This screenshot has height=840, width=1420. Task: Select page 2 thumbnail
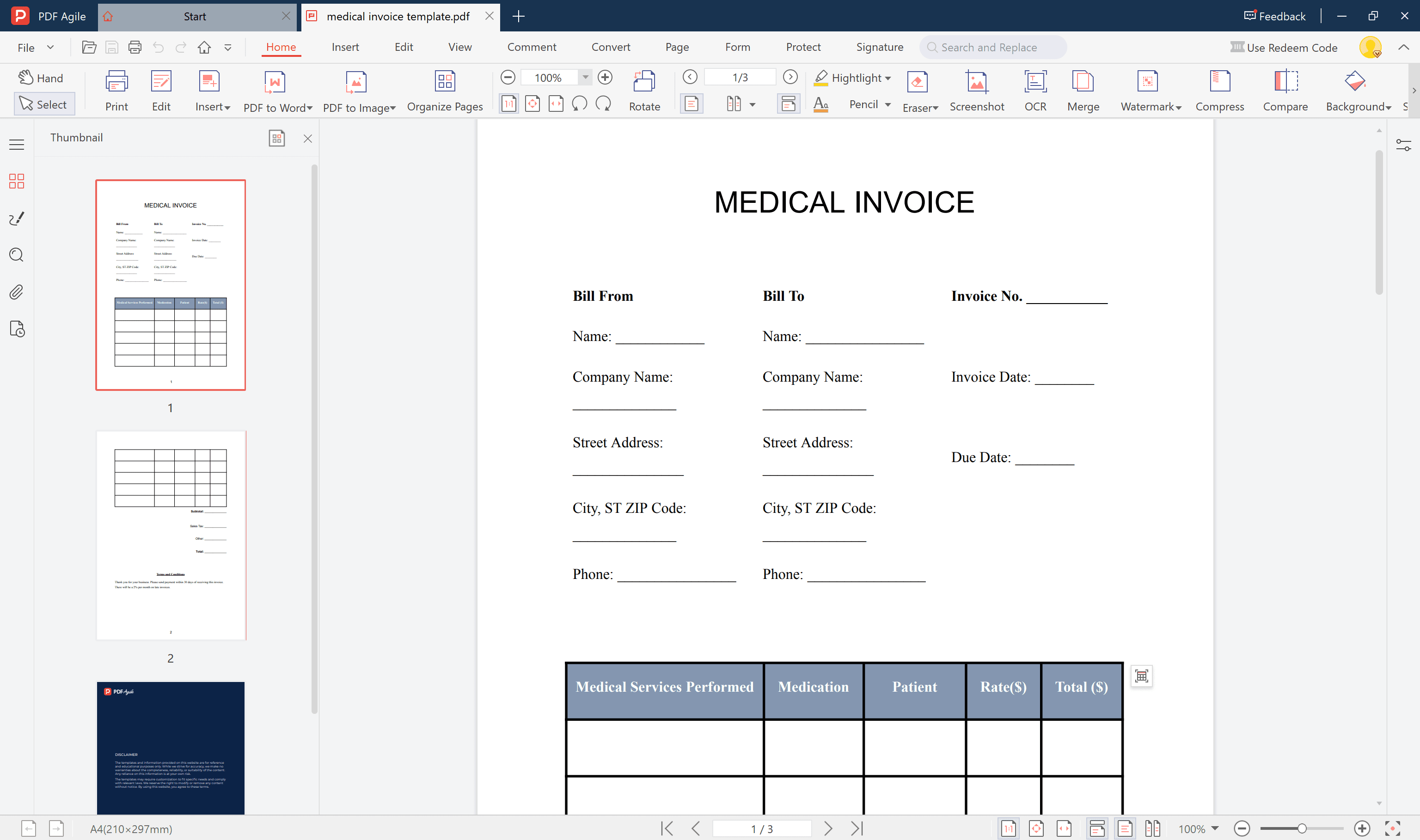[x=171, y=536]
